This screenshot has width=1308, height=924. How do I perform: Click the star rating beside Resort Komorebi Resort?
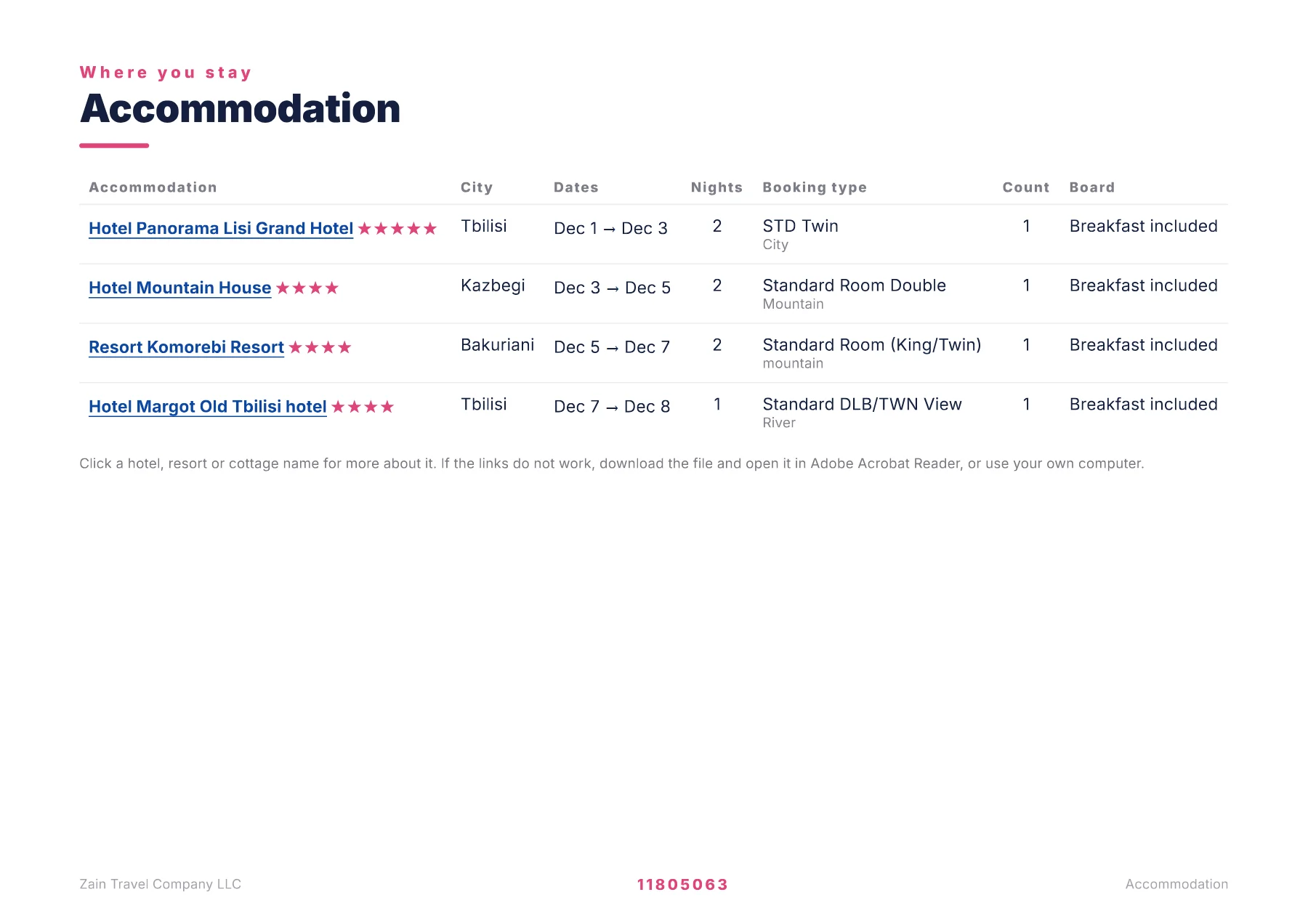pyautogui.click(x=320, y=348)
